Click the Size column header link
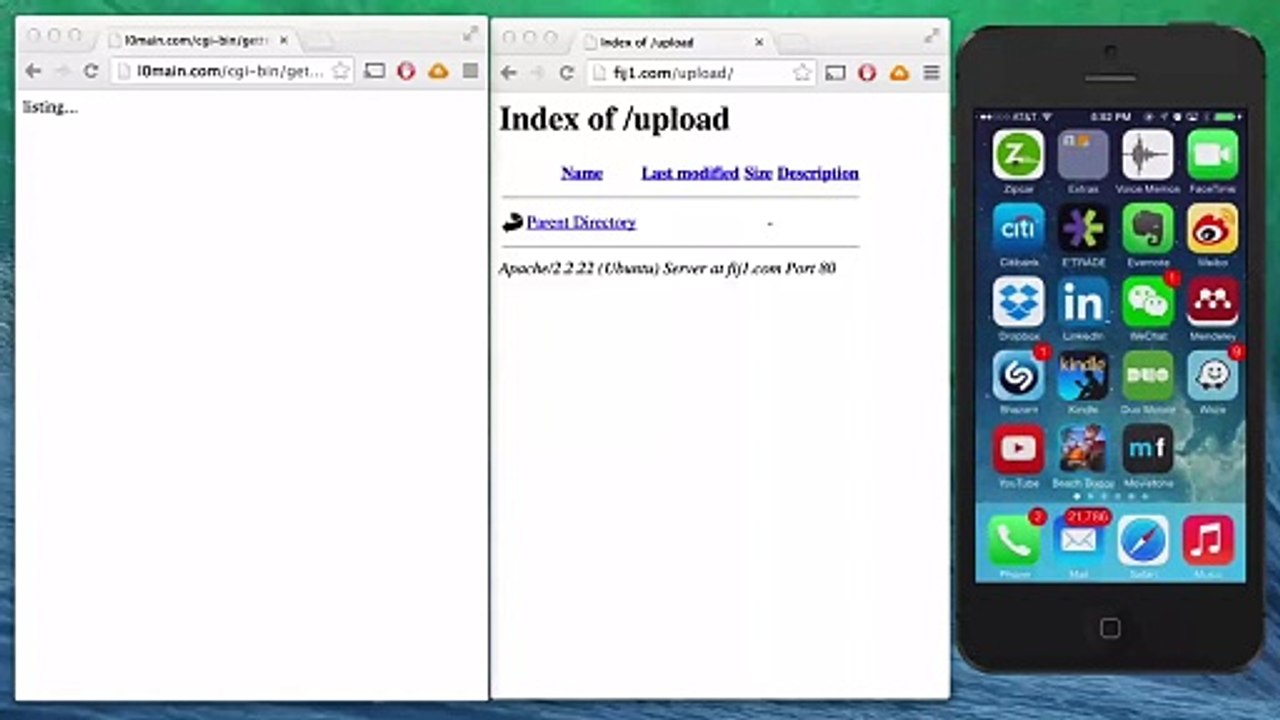 pyautogui.click(x=758, y=173)
